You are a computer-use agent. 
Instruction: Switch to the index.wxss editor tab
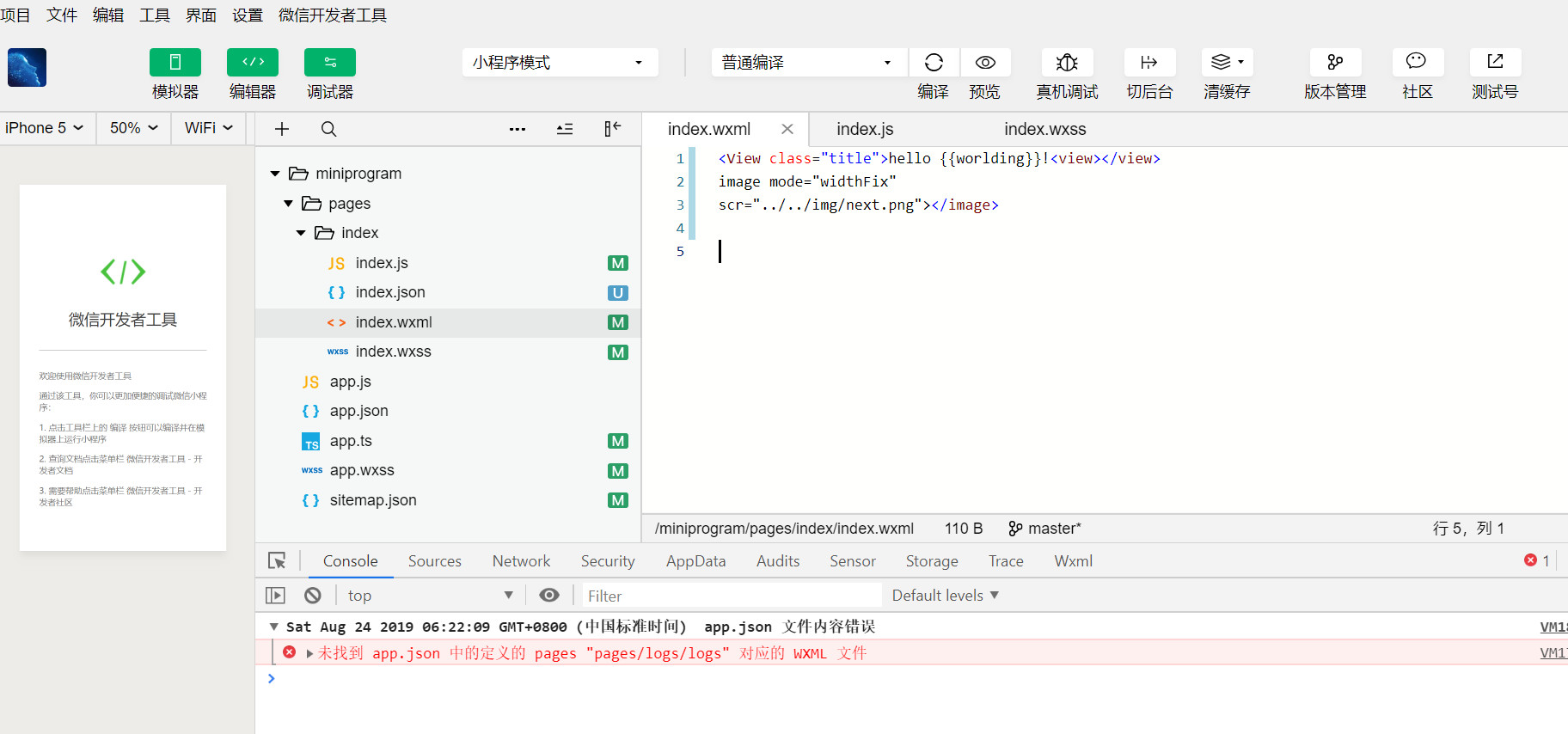[1044, 129]
